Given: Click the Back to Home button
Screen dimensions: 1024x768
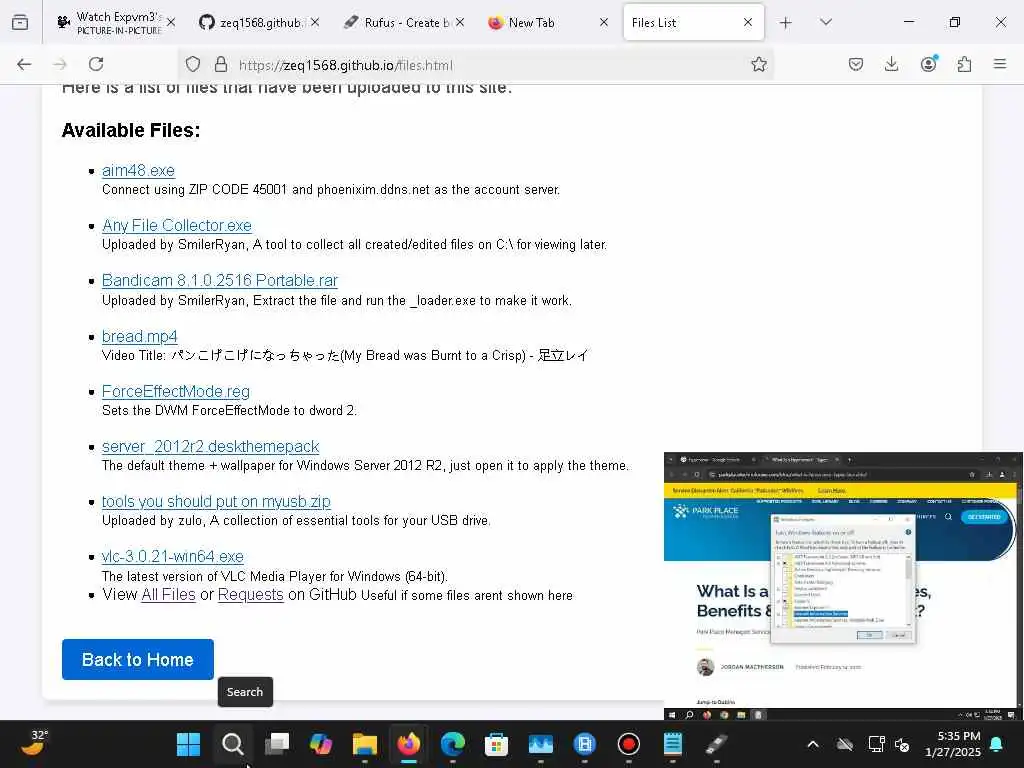Looking at the screenshot, I should tap(138, 660).
